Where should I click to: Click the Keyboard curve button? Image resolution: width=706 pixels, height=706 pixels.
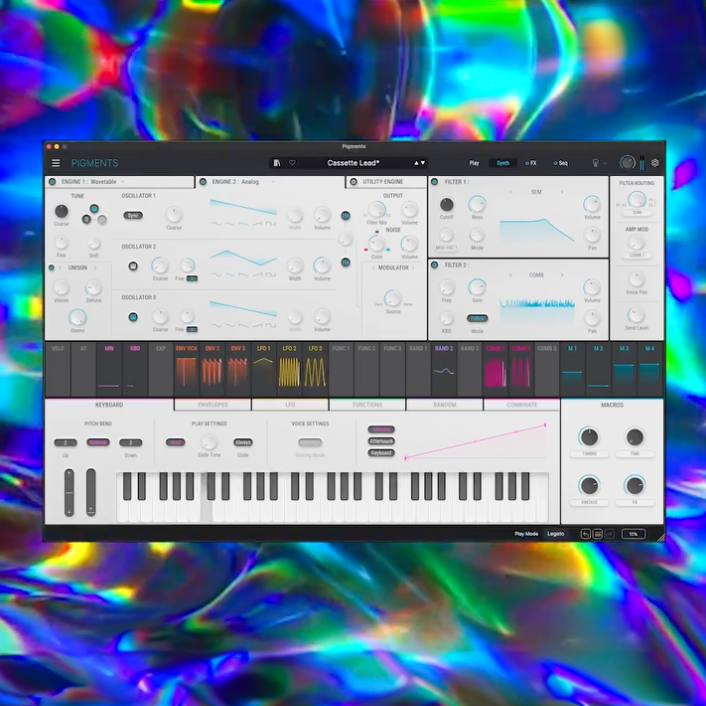381,453
